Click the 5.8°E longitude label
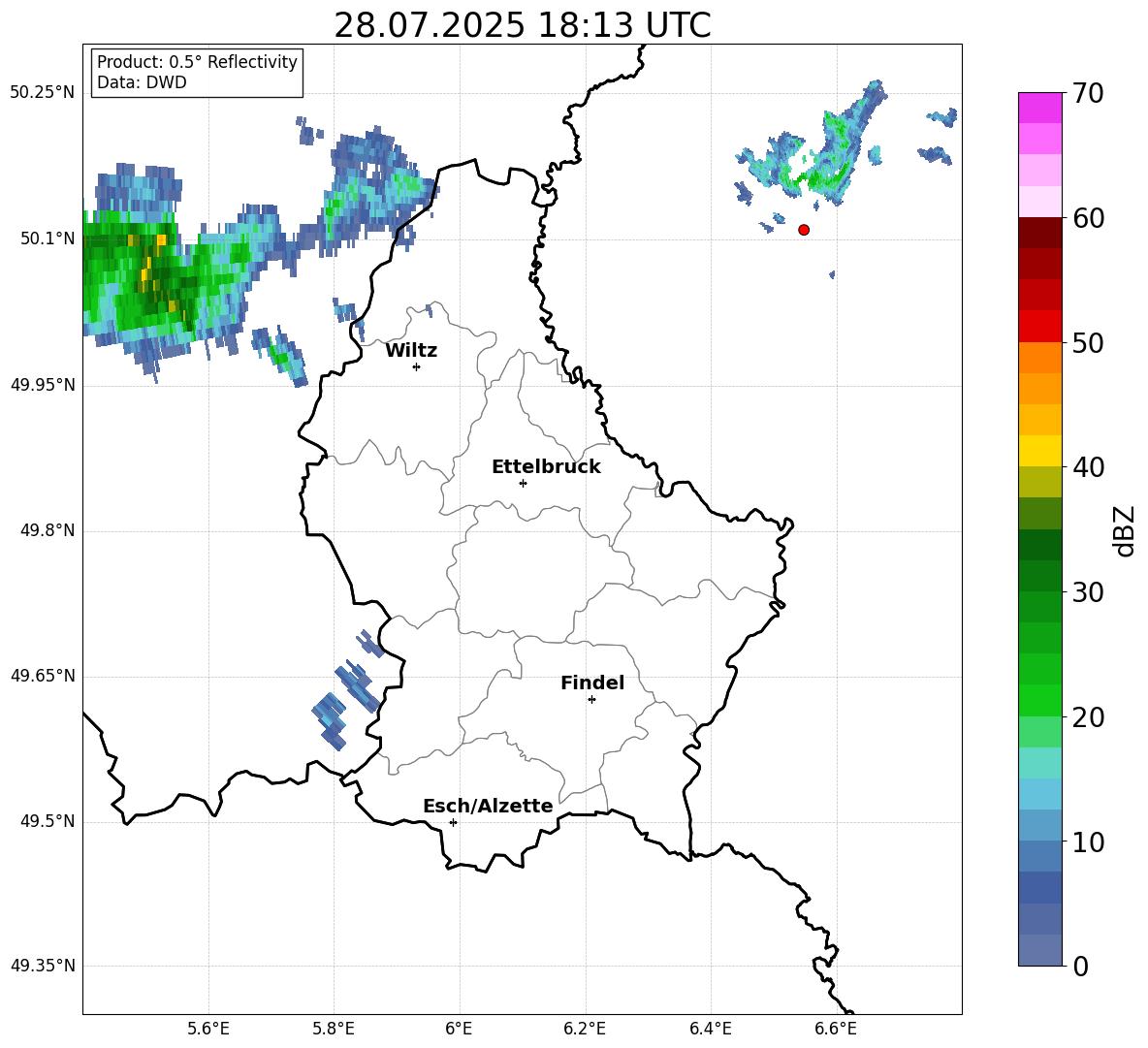Screen dimensions: 1148x1048 click(x=334, y=1029)
